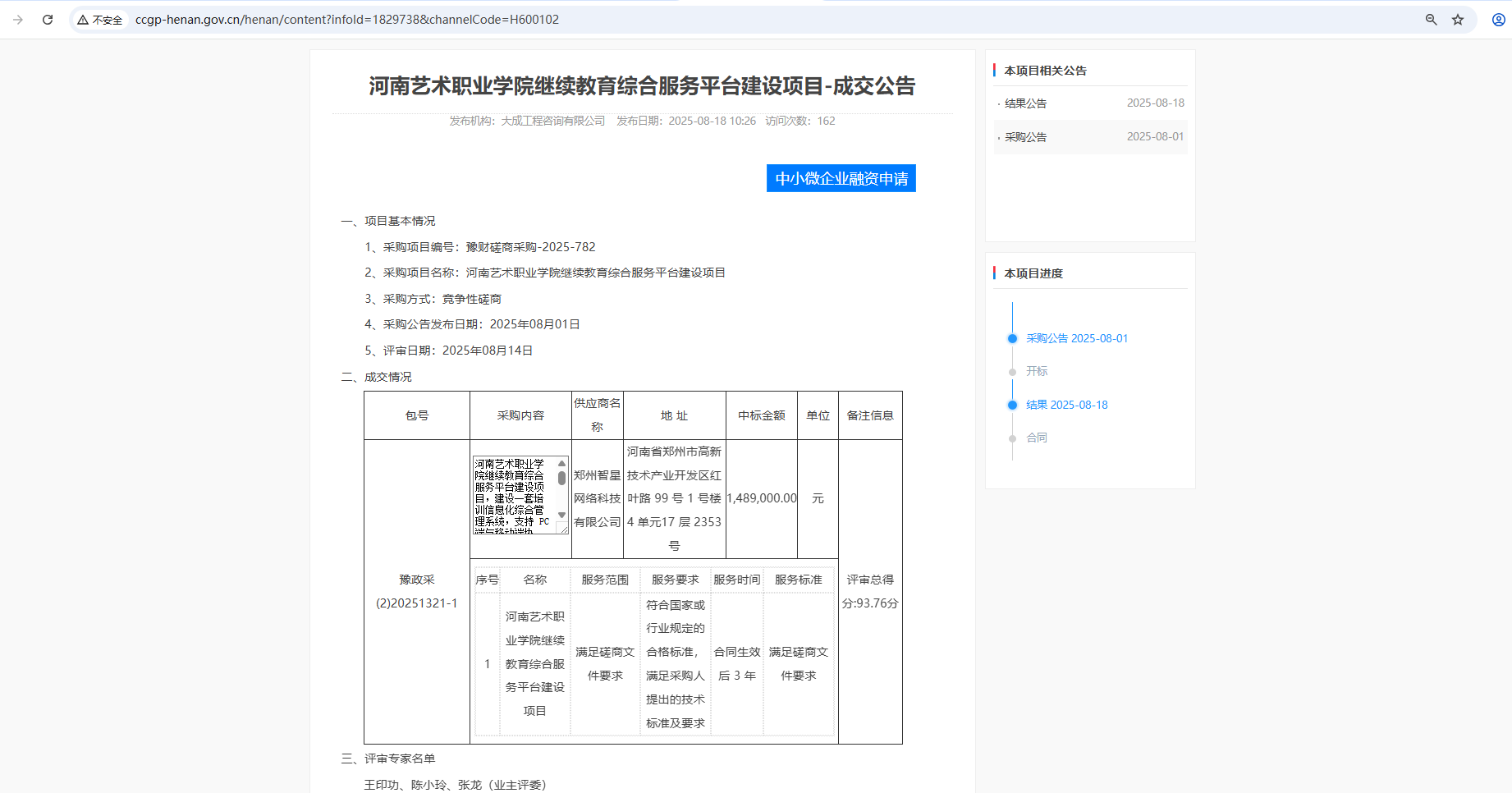Click the page zoom magnifier icon
Viewport: 1512px width, 793px height.
[1432, 19]
